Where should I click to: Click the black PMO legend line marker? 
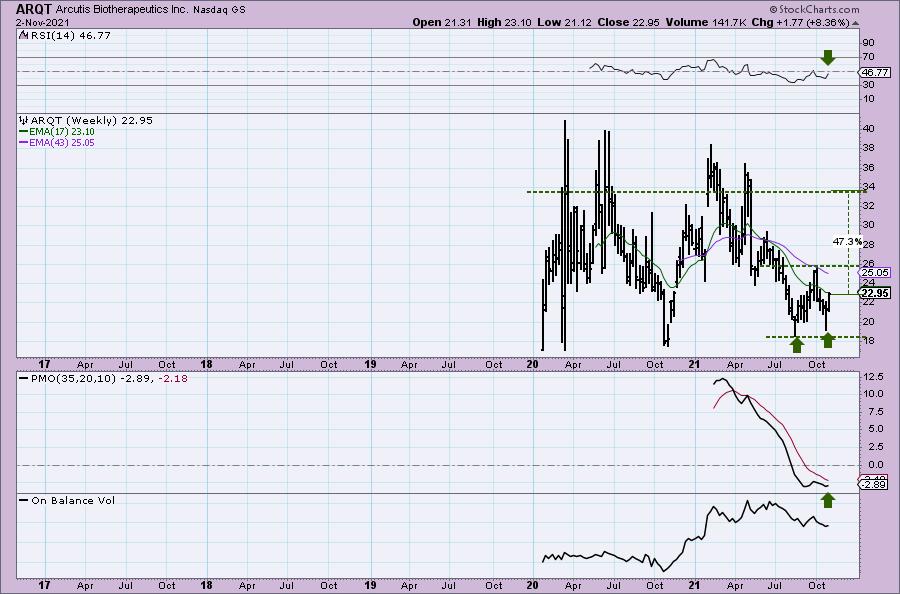(24, 379)
